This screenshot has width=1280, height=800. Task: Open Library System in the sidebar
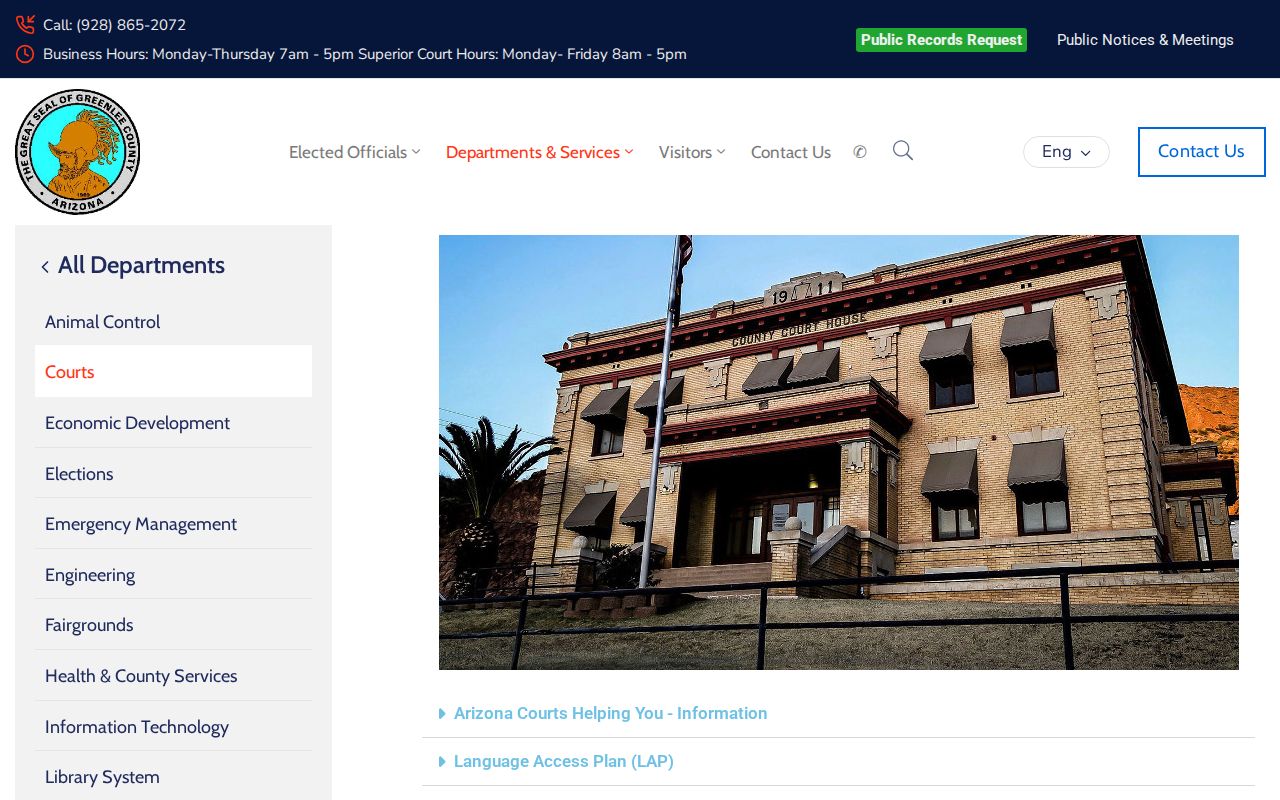[173, 776]
